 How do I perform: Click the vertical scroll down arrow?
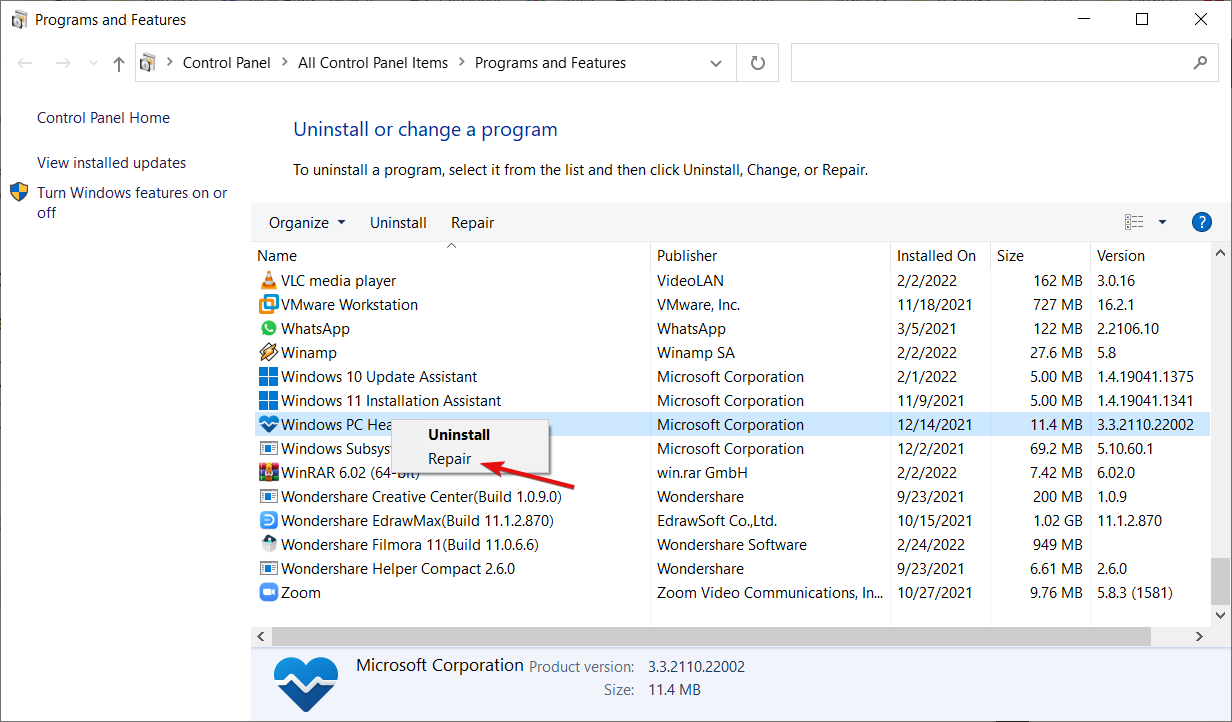click(x=1221, y=614)
